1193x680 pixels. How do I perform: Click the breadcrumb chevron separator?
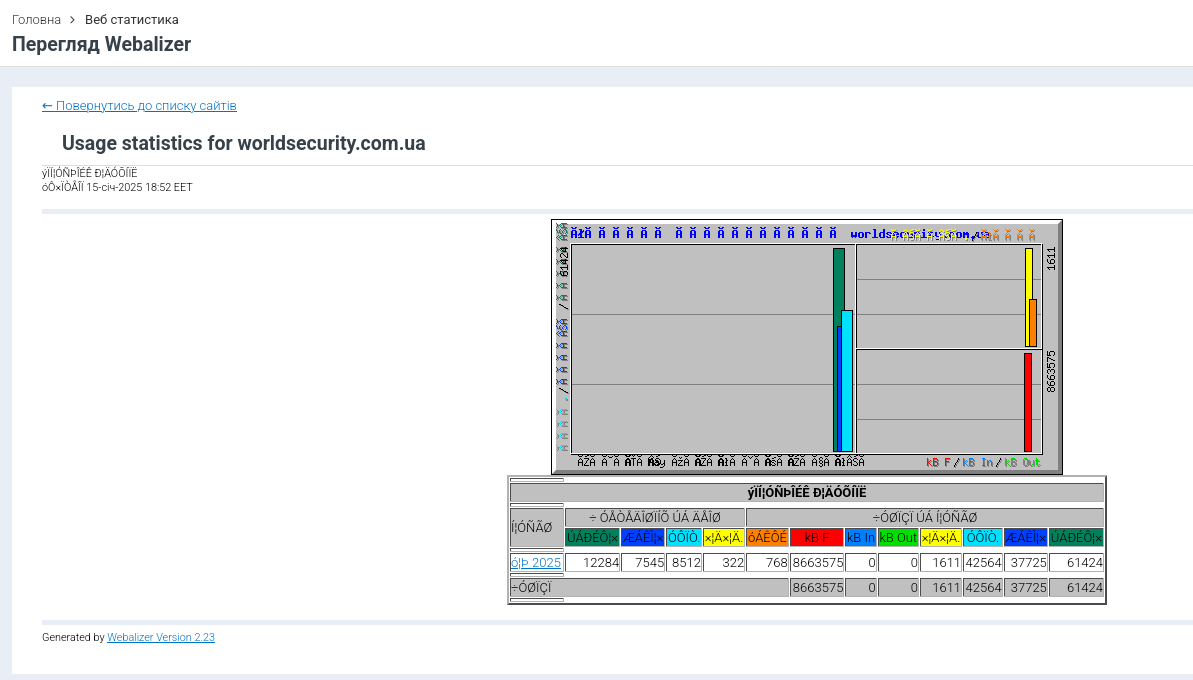coord(73,20)
